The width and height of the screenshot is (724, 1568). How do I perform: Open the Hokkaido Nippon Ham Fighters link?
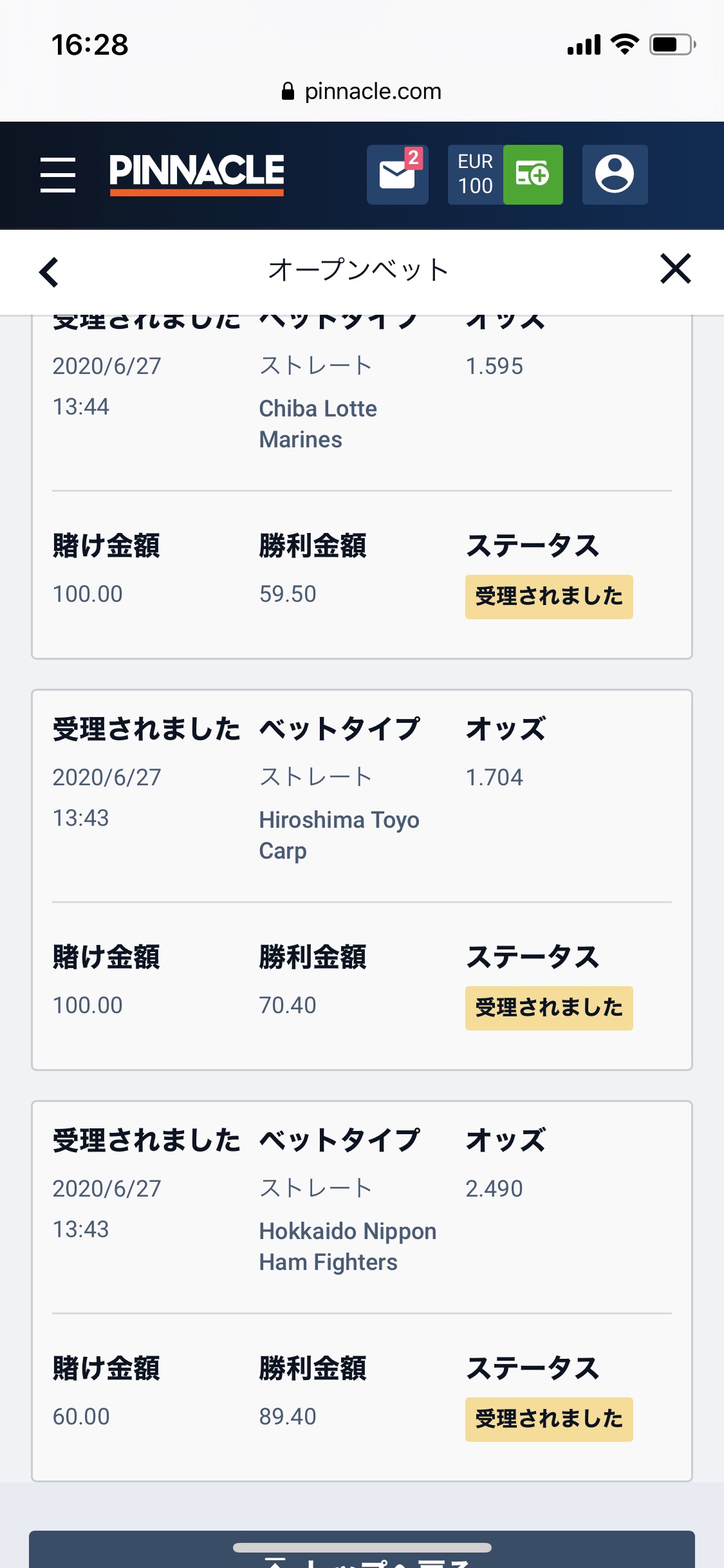click(x=348, y=1246)
